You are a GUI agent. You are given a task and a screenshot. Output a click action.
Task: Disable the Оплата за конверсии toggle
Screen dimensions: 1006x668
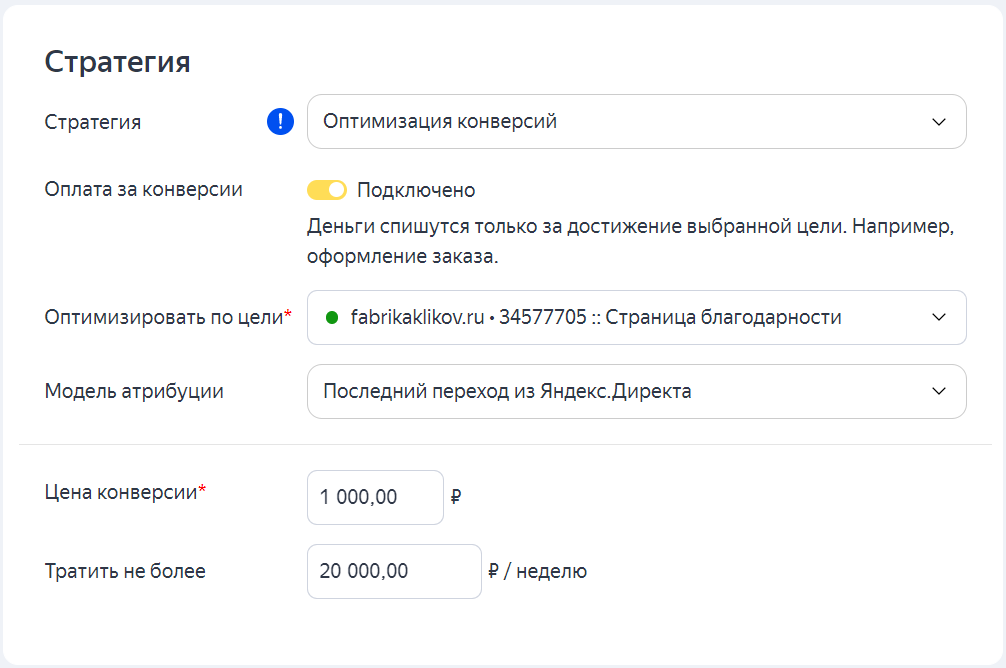click(x=327, y=190)
